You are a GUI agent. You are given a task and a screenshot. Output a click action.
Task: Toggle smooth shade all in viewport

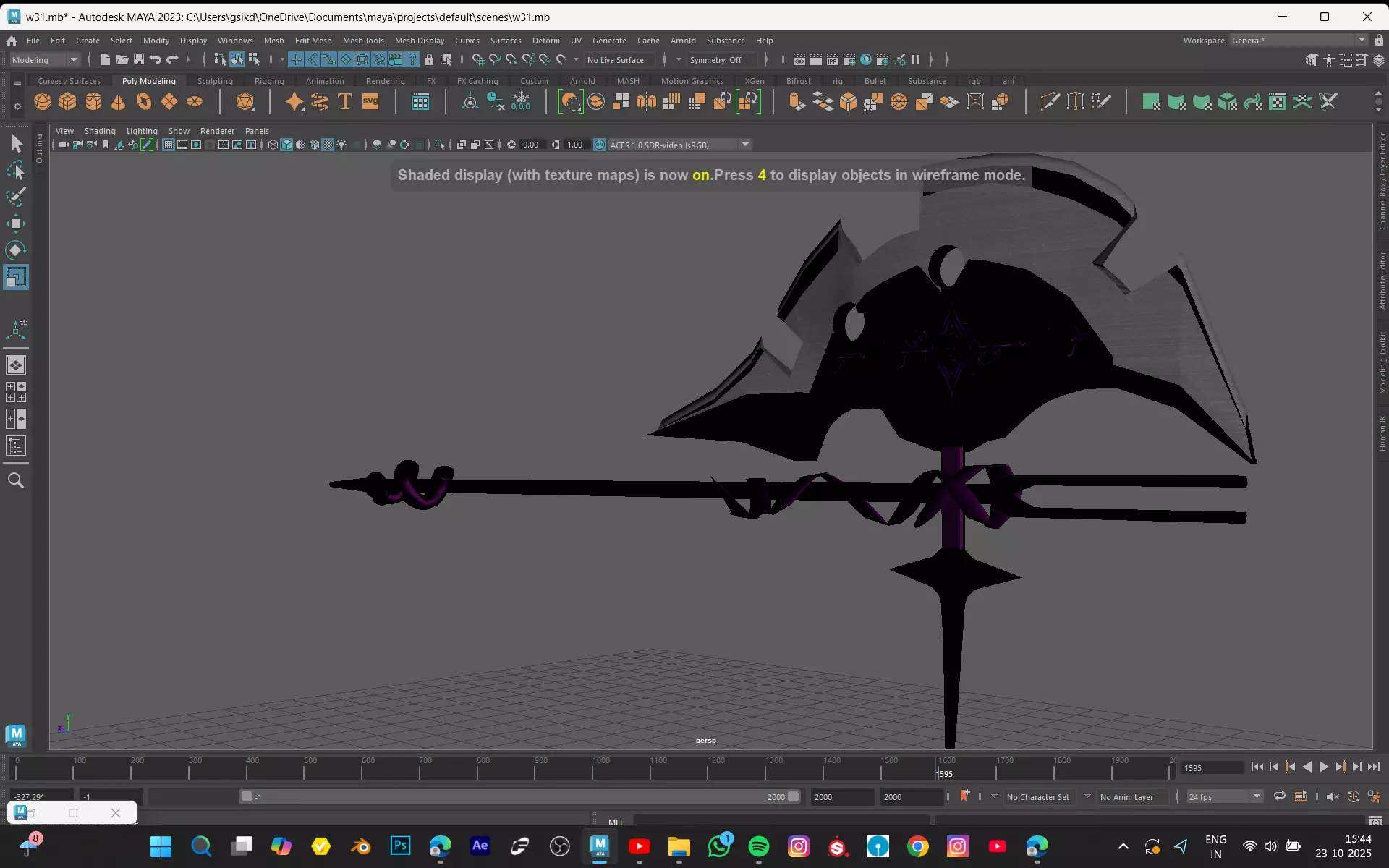tap(286, 145)
